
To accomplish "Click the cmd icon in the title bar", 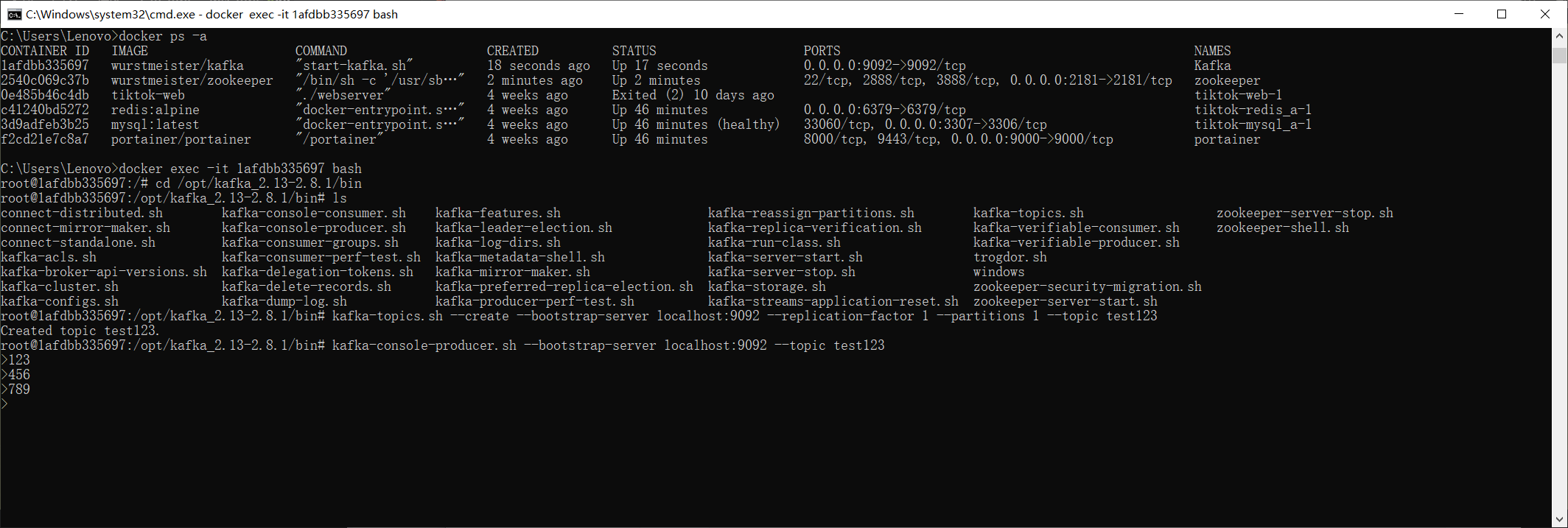I will 14,14.
